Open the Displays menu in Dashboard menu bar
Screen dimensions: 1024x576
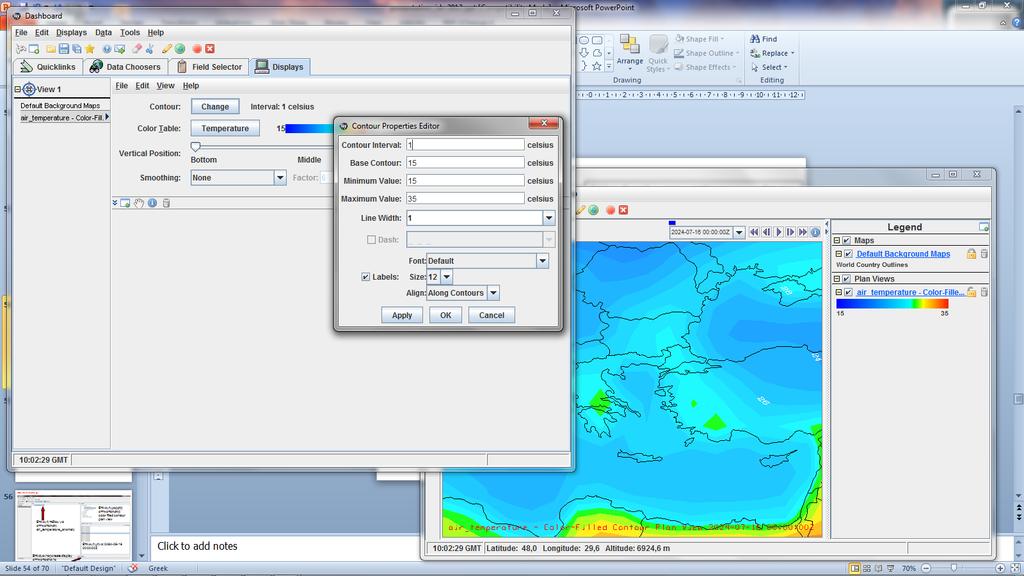71,33
